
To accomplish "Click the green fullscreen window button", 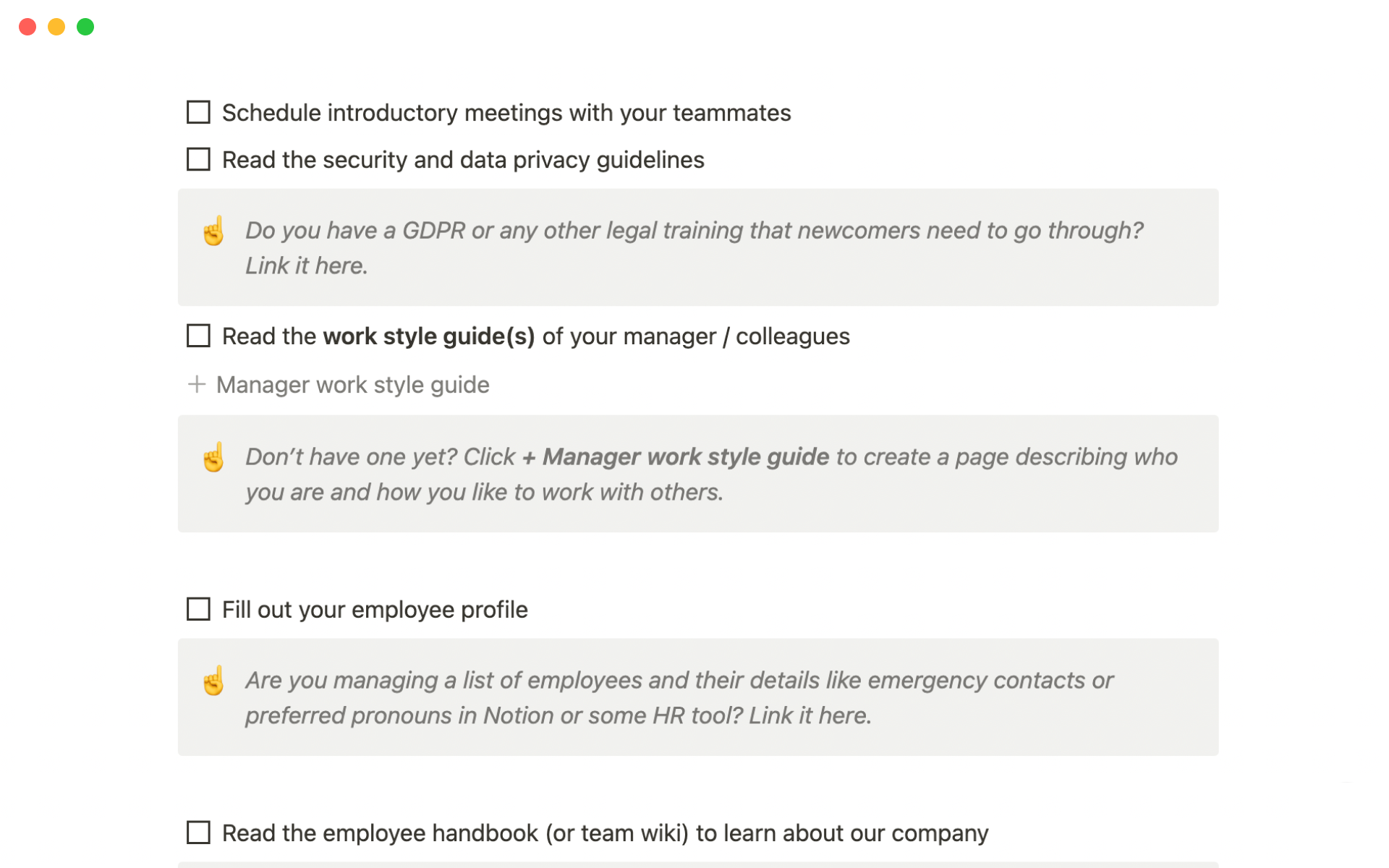I will [x=85, y=27].
